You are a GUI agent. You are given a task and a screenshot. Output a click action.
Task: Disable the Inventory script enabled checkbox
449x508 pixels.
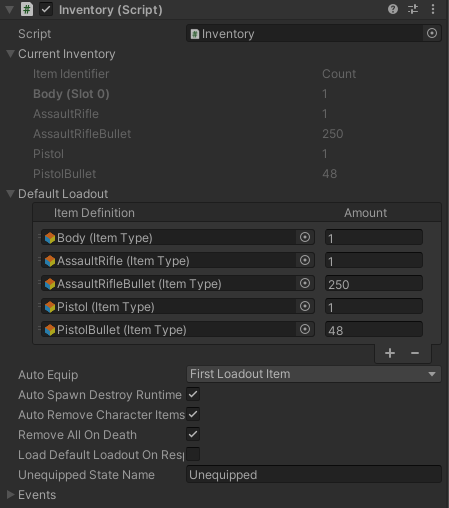coord(46,9)
